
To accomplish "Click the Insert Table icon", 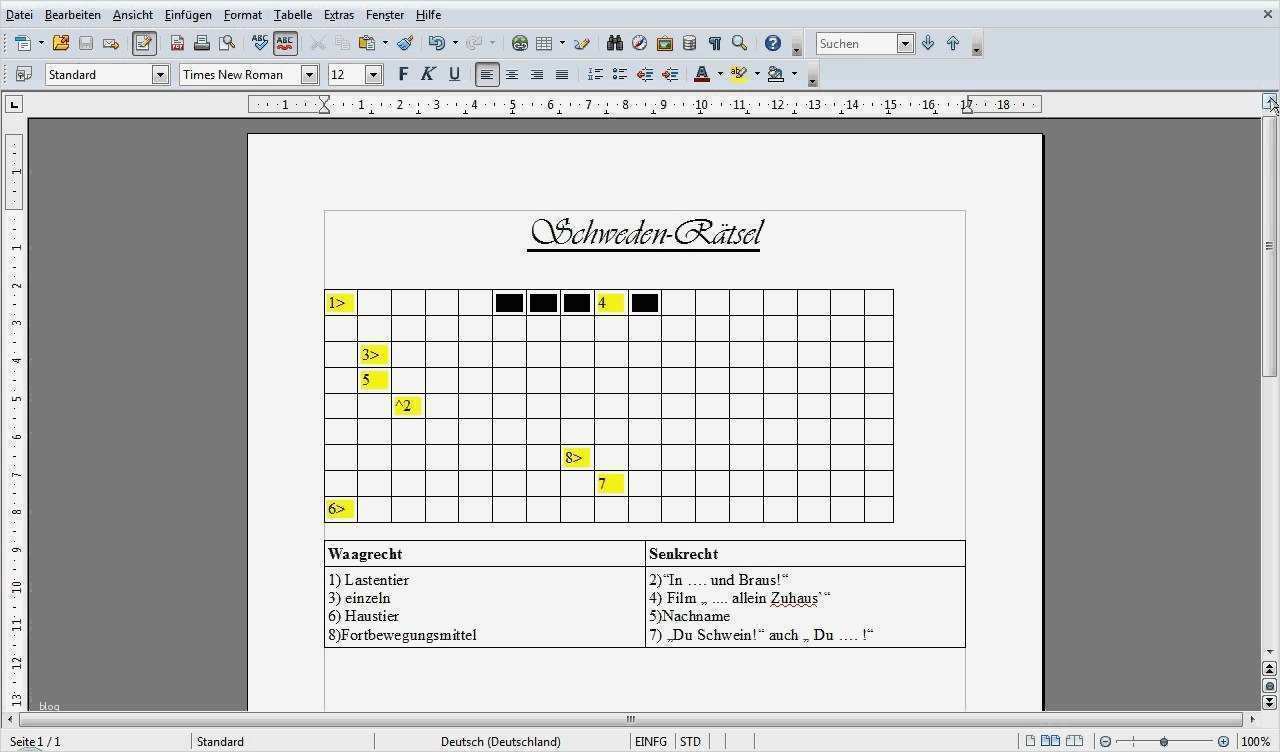I will (x=544, y=43).
